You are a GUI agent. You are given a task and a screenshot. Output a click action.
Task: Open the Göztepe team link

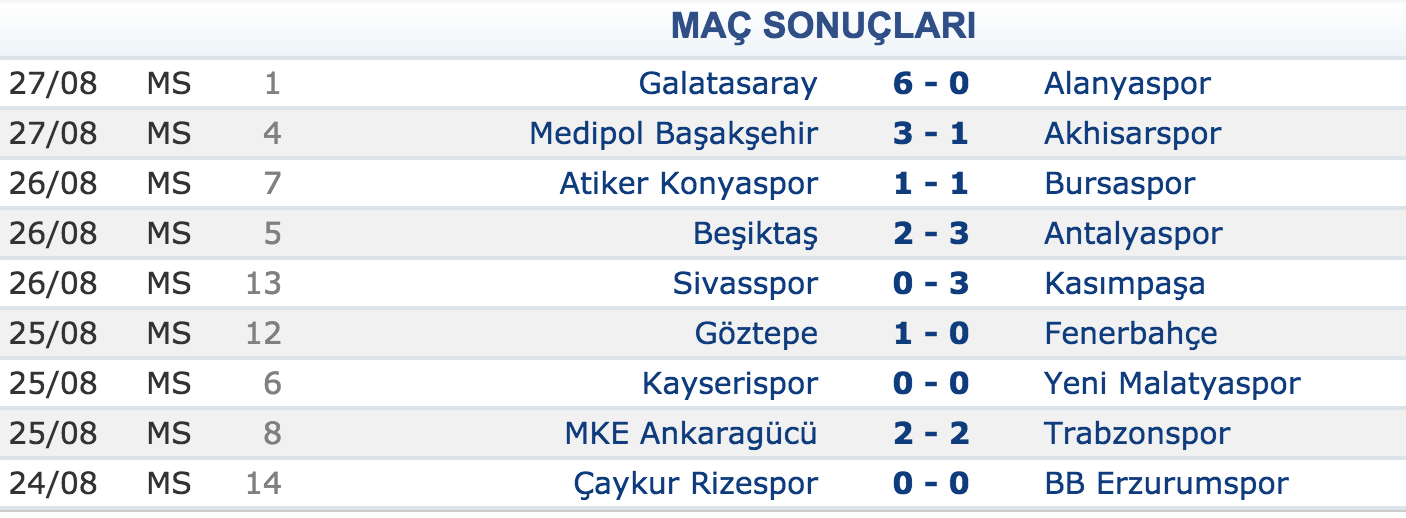(756, 334)
